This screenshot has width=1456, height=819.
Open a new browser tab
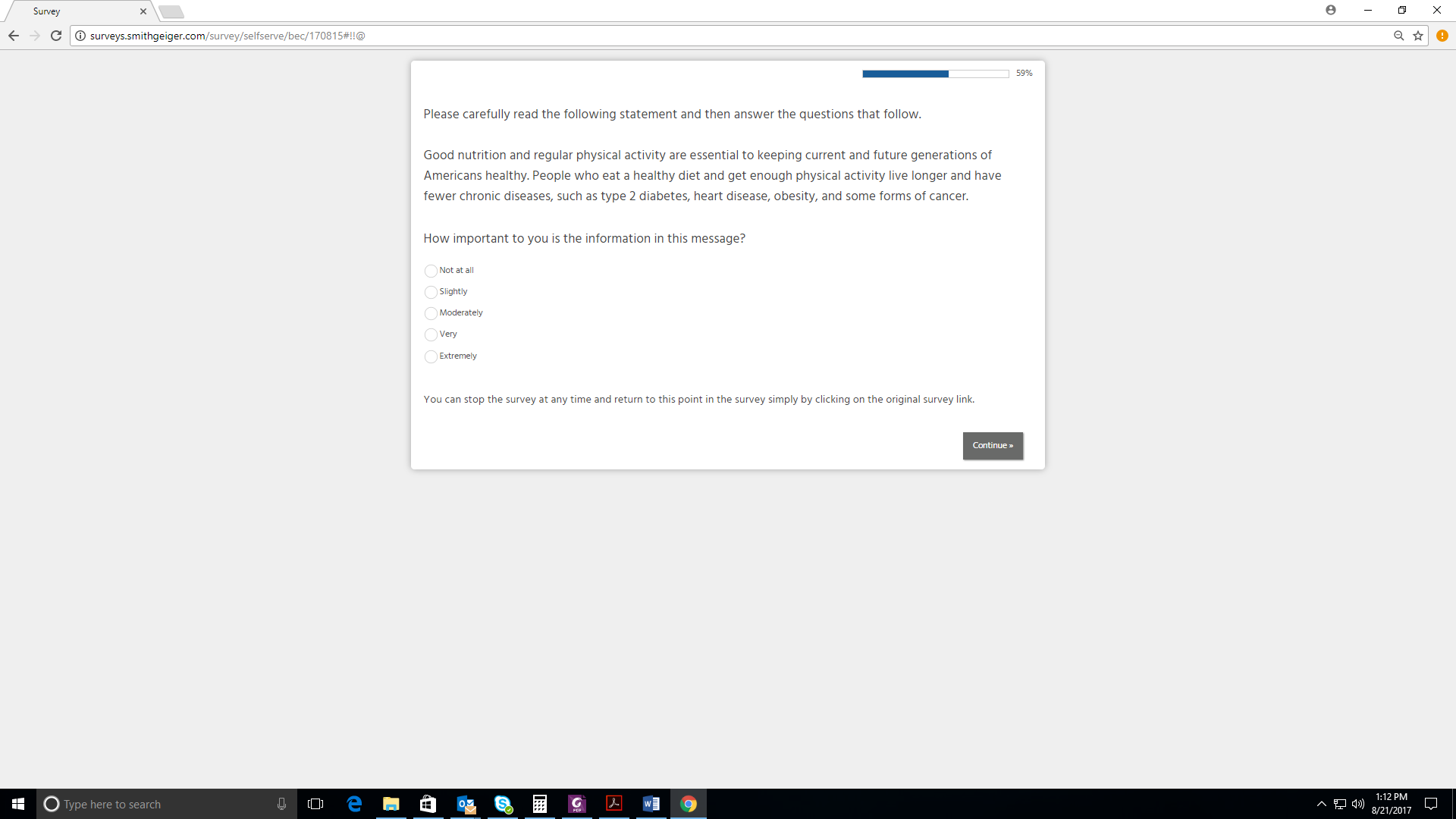pyautogui.click(x=171, y=11)
